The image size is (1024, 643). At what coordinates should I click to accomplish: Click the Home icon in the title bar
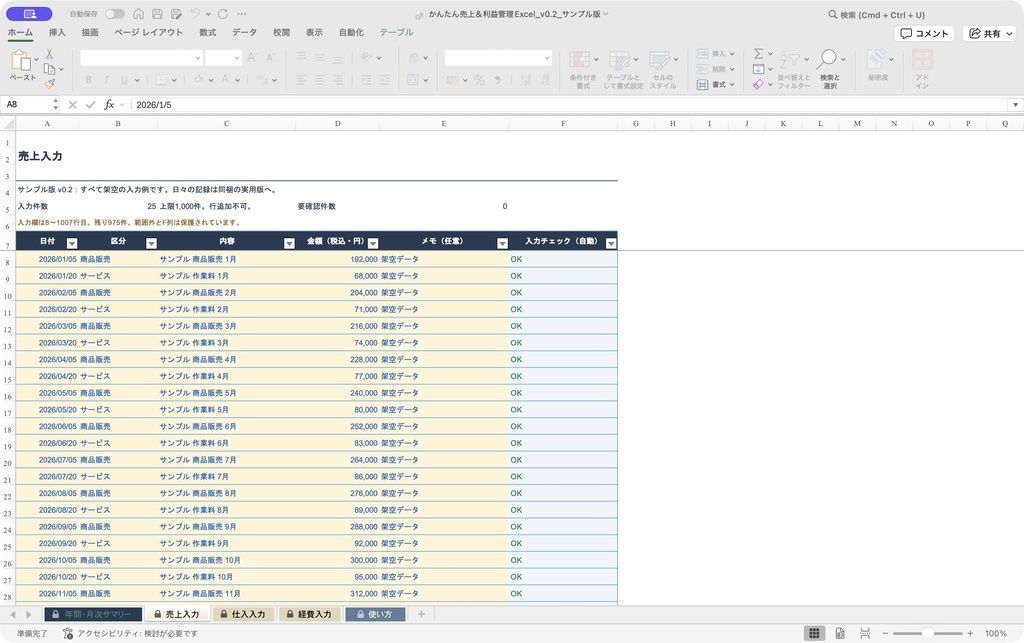[x=138, y=14]
